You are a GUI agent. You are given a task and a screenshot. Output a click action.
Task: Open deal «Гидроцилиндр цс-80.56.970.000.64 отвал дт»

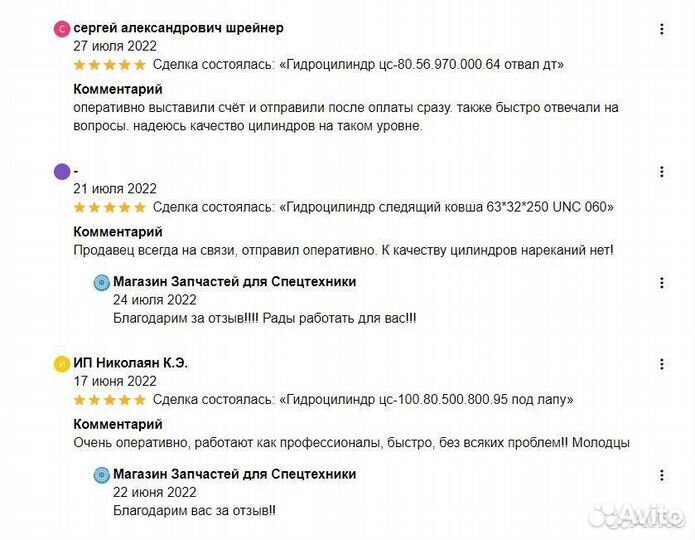(x=423, y=65)
